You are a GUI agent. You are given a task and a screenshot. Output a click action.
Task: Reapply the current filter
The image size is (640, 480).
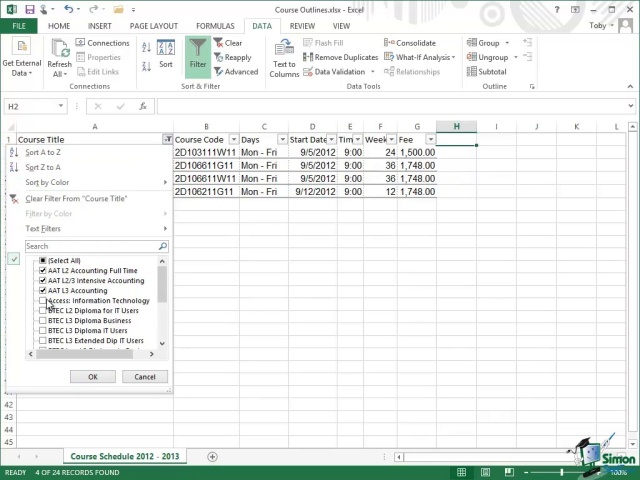click(233, 58)
